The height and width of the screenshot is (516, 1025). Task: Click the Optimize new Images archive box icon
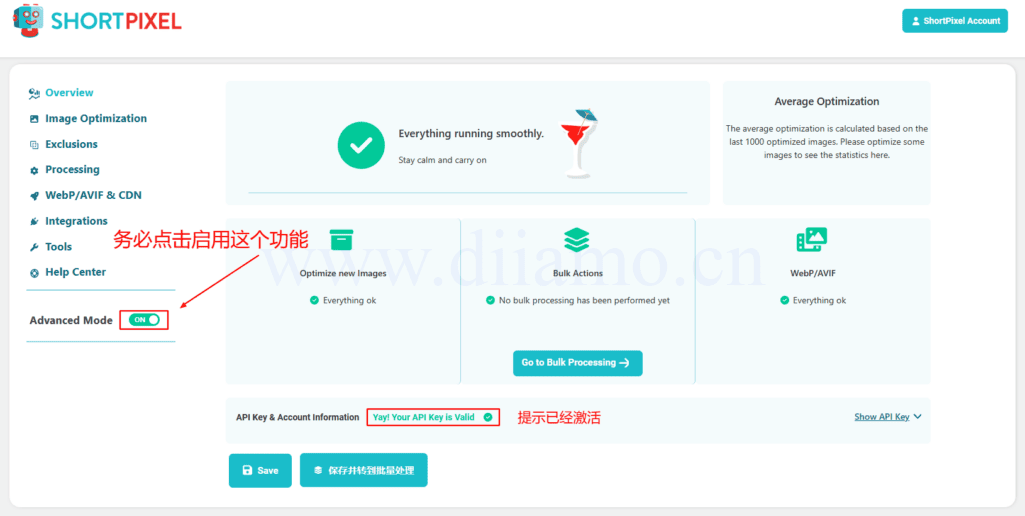(x=341, y=239)
